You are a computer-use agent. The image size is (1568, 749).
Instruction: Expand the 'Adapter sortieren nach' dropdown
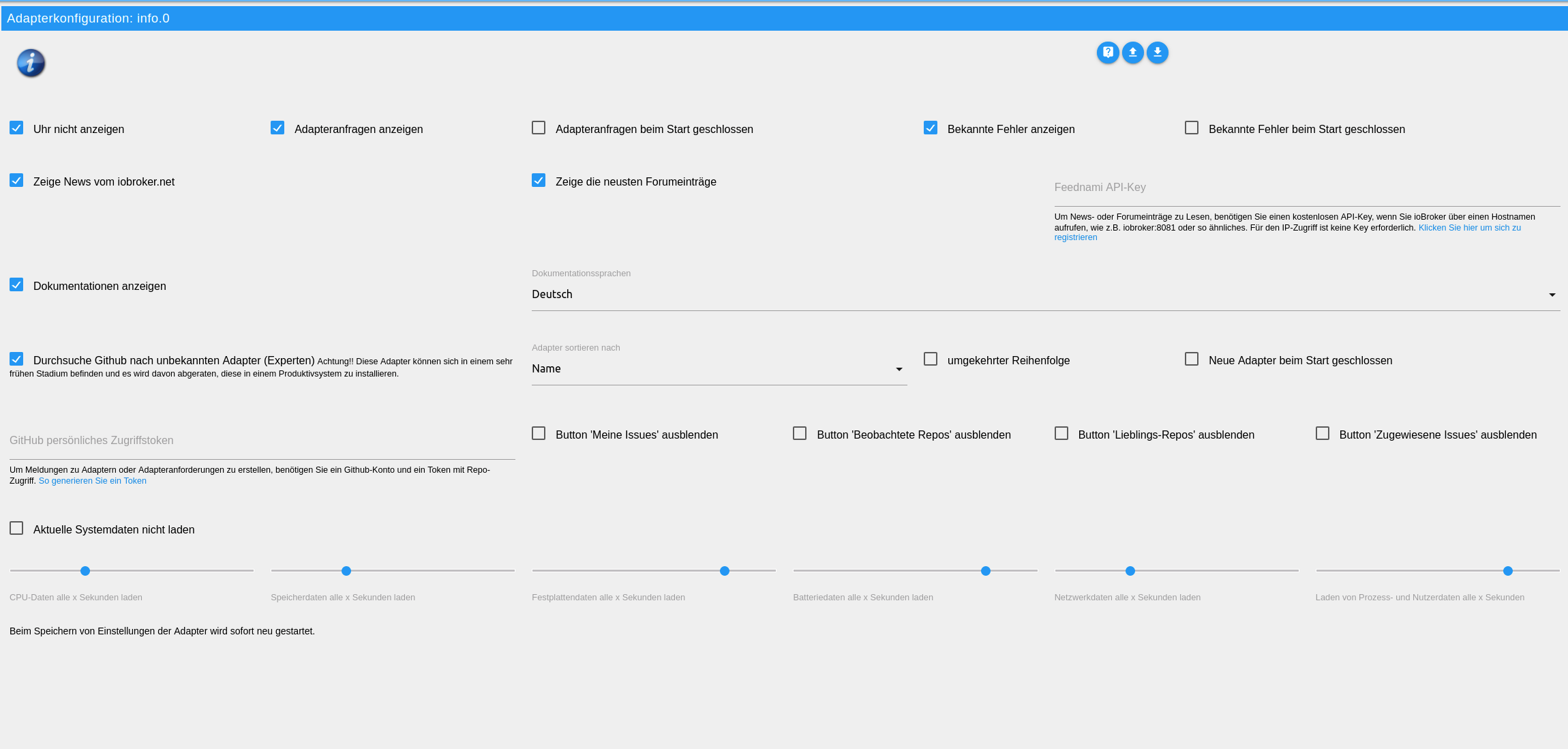point(899,369)
